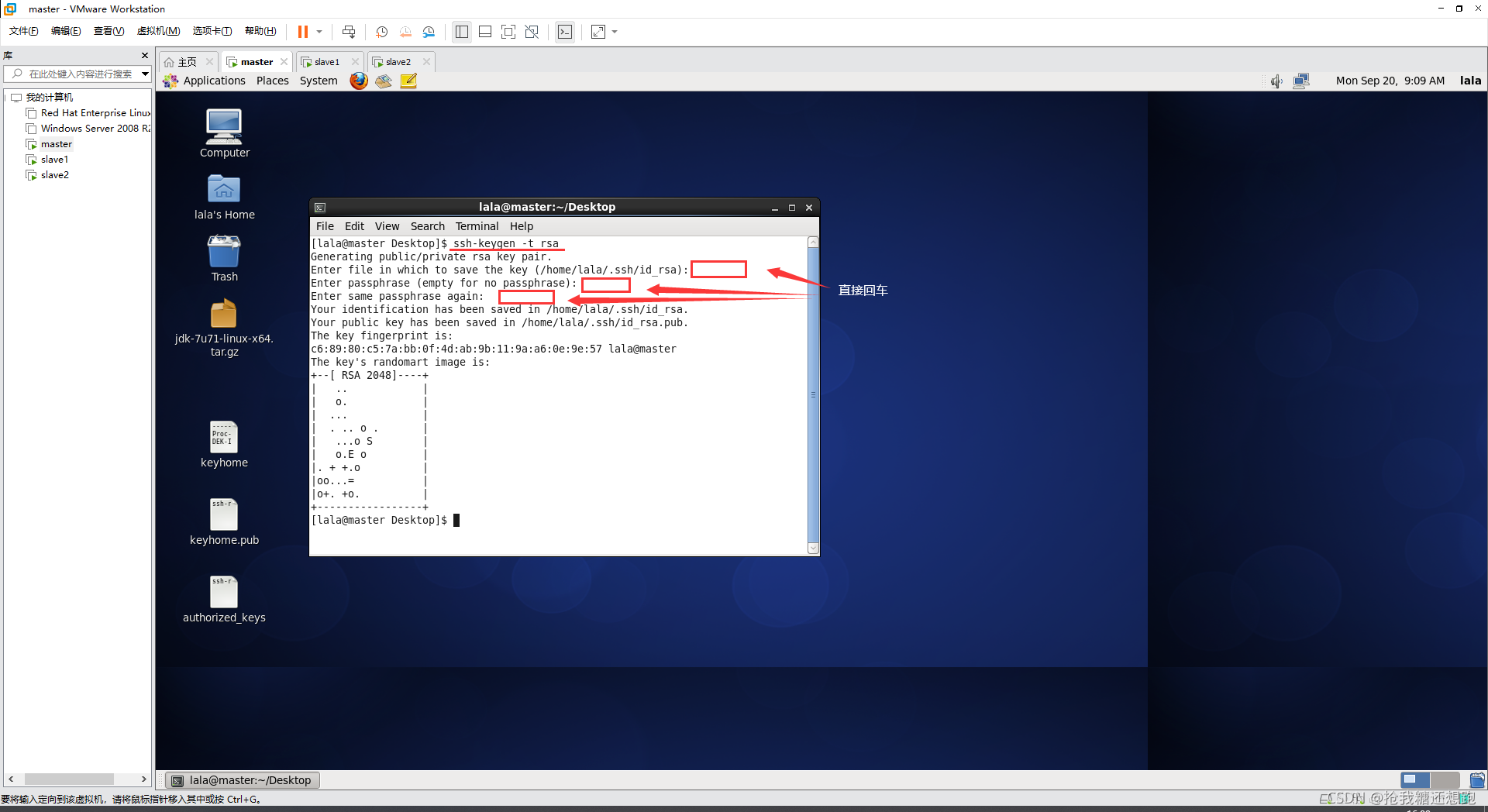1488x812 pixels.
Task: Click the terminal vertical scrollbar
Action: pyautogui.click(x=813, y=395)
